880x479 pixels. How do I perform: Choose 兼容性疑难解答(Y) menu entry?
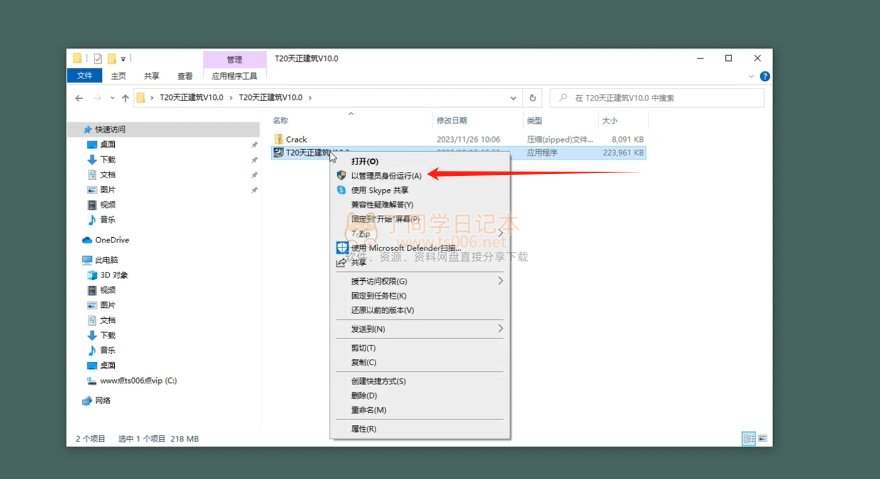click(x=420, y=205)
